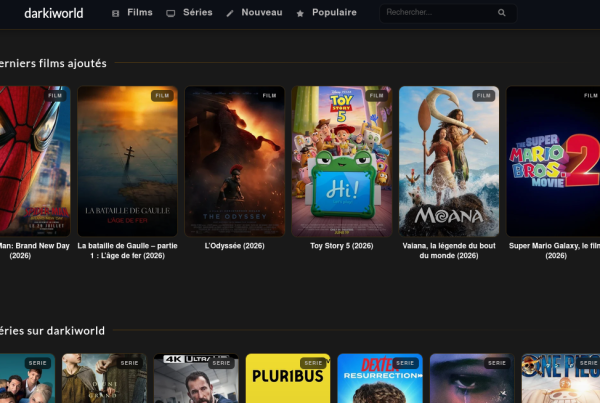Click the SERIE badge on the teary eye thumbnail
The width and height of the screenshot is (600, 403).
[x=497, y=363]
